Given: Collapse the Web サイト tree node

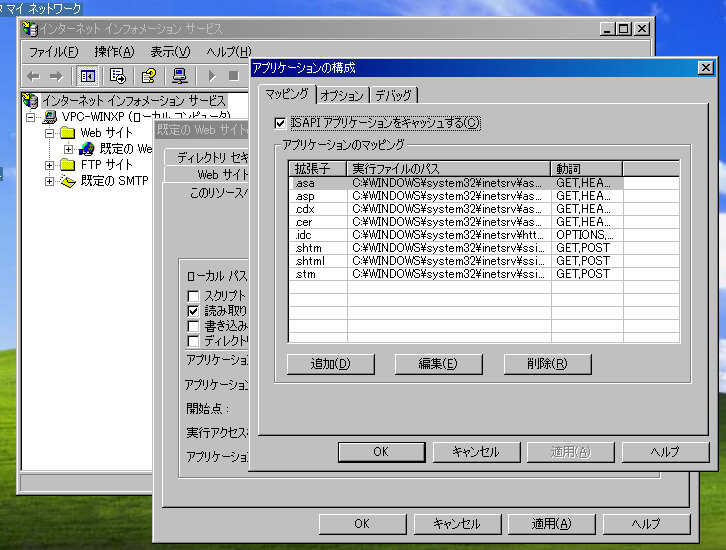Looking at the screenshot, I should [50, 133].
